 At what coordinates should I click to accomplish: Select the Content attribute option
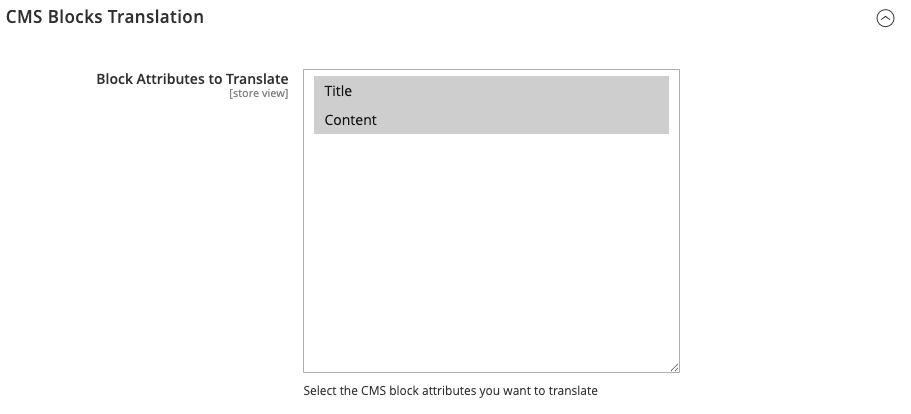pos(490,120)
